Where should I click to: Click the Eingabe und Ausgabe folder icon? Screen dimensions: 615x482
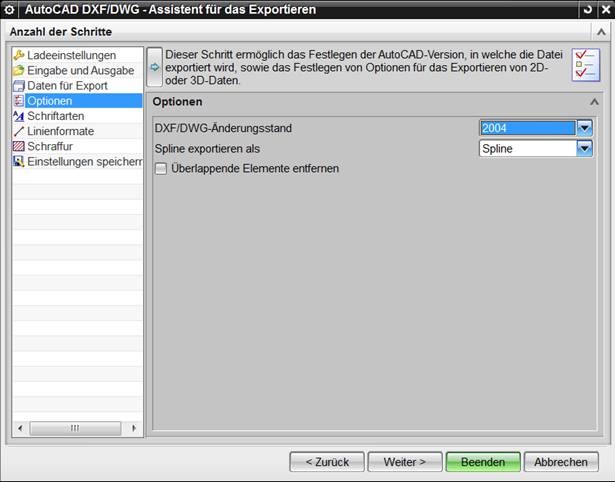click(19, 70)
